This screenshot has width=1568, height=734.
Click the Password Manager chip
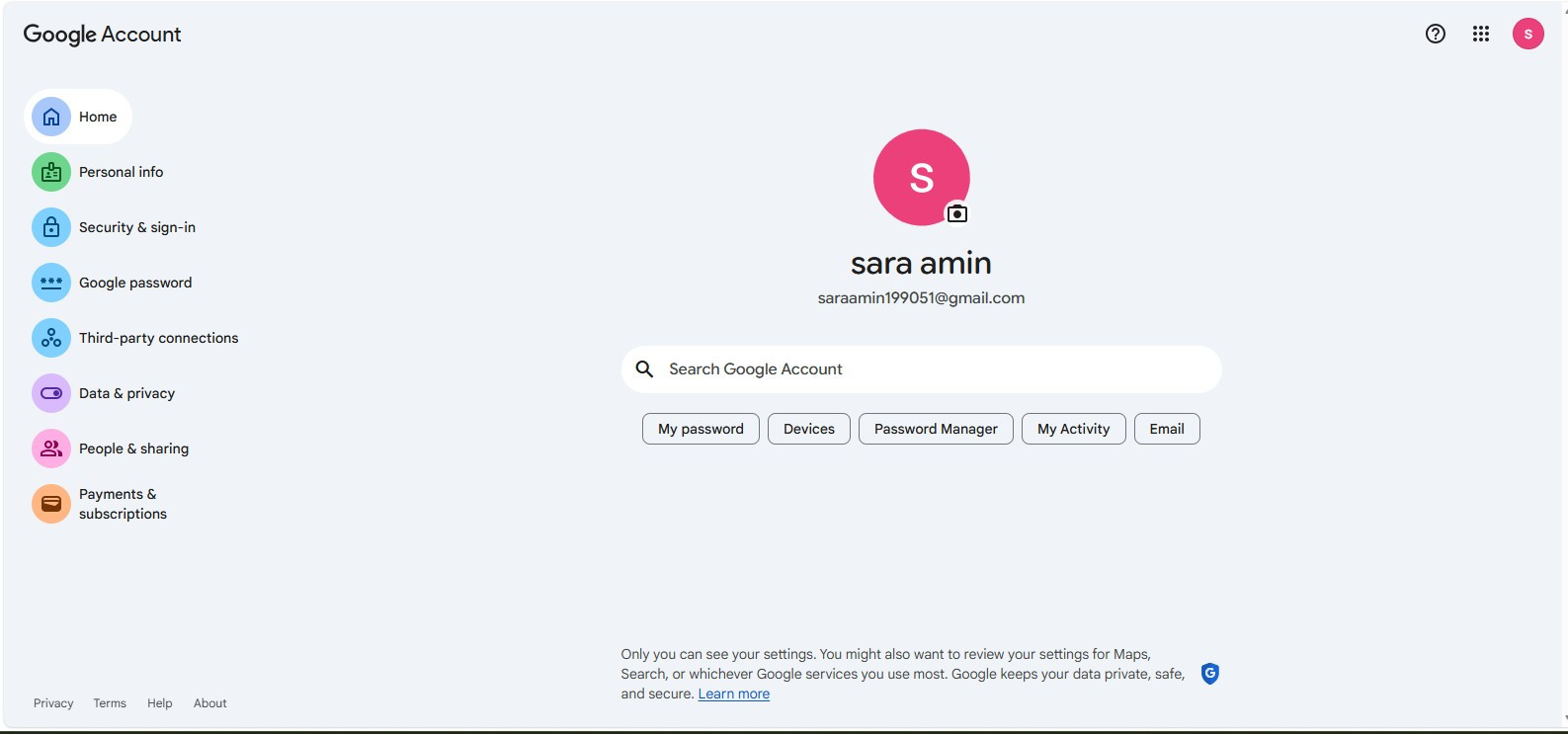[936, 429]
